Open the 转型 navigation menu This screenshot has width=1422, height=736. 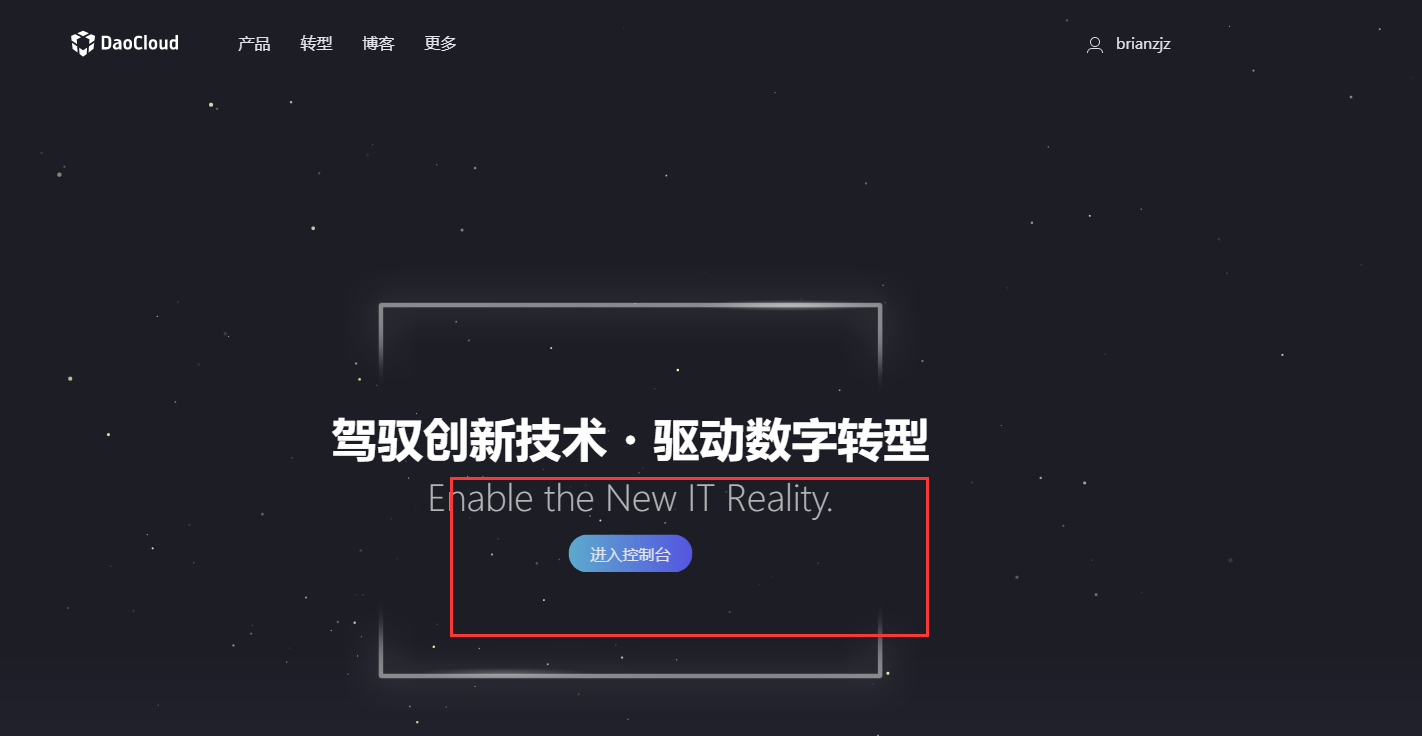pyautogui.click(x=316, y=44)
